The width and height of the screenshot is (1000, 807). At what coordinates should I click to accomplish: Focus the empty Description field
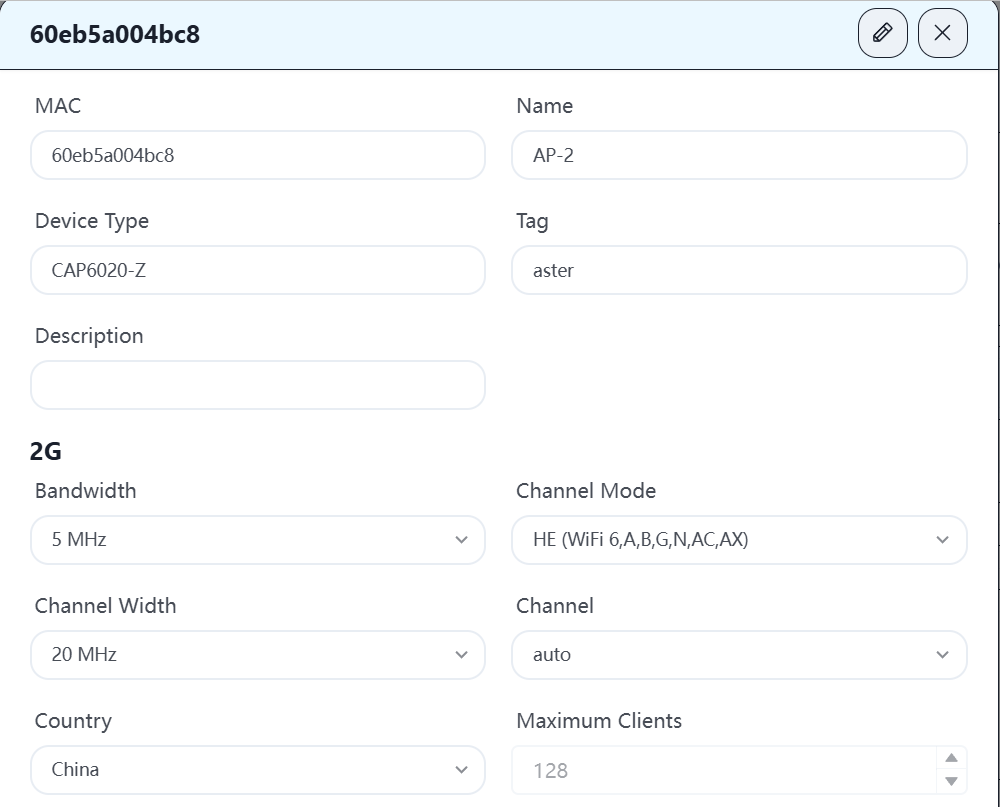pos(257,385)
